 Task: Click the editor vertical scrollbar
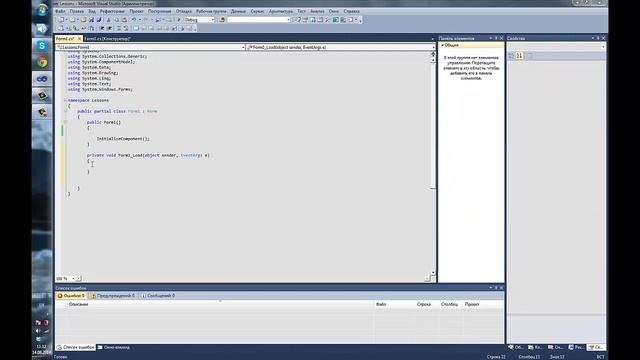(x=433, y=163)
